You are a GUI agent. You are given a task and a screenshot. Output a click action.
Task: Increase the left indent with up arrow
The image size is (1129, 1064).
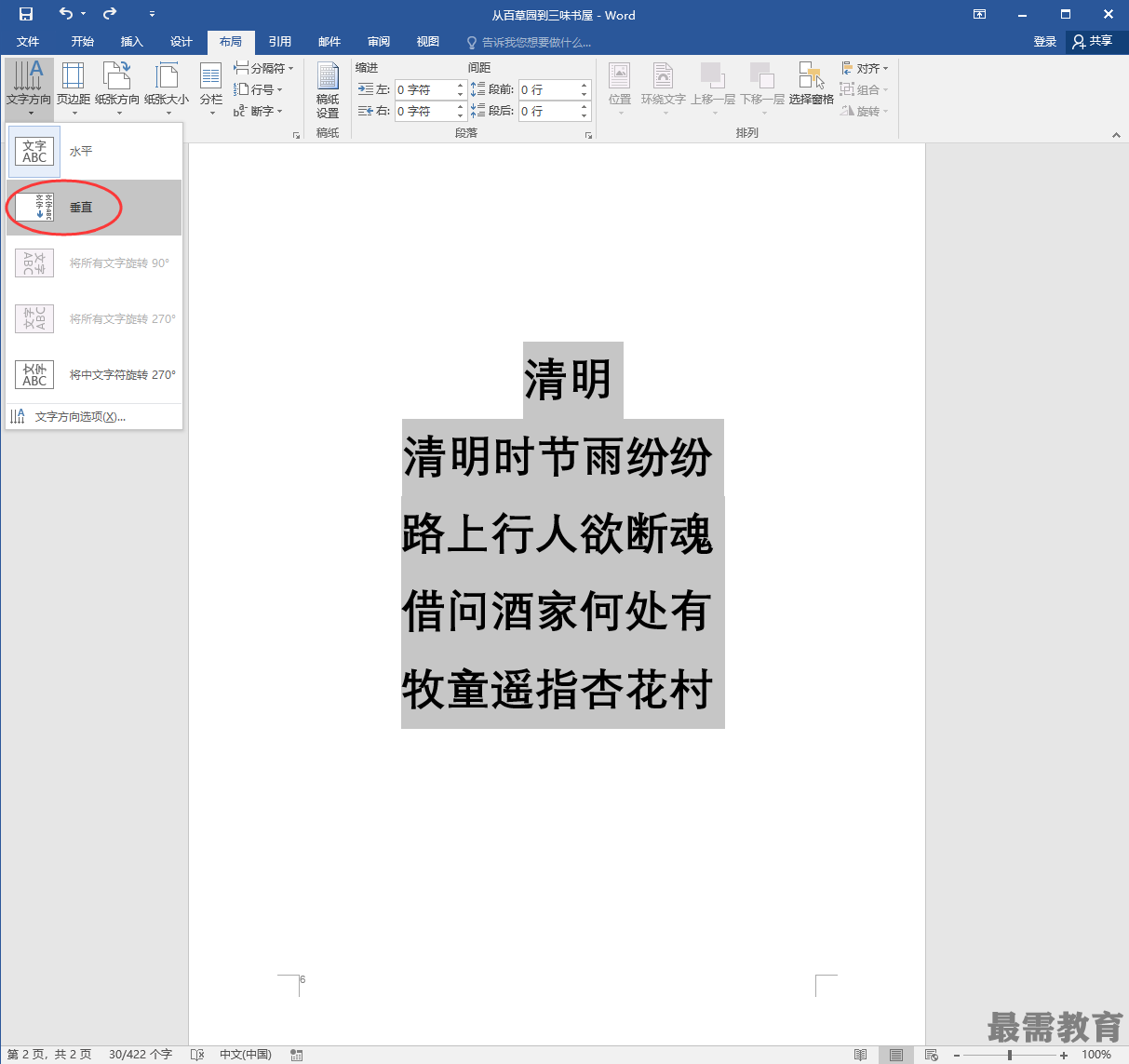click(460, 85)
